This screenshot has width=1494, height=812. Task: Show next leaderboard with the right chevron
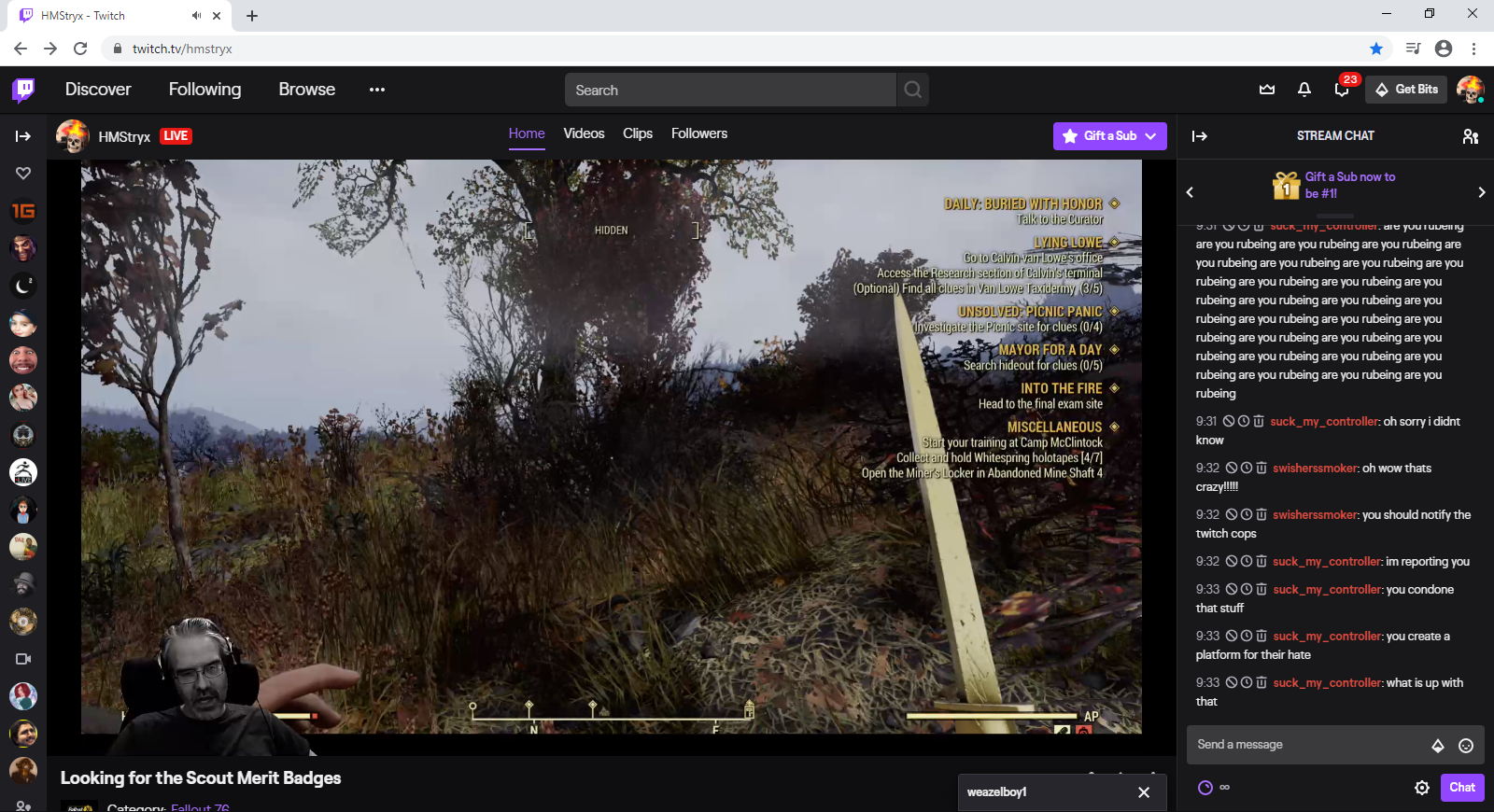coord(1481,192)
